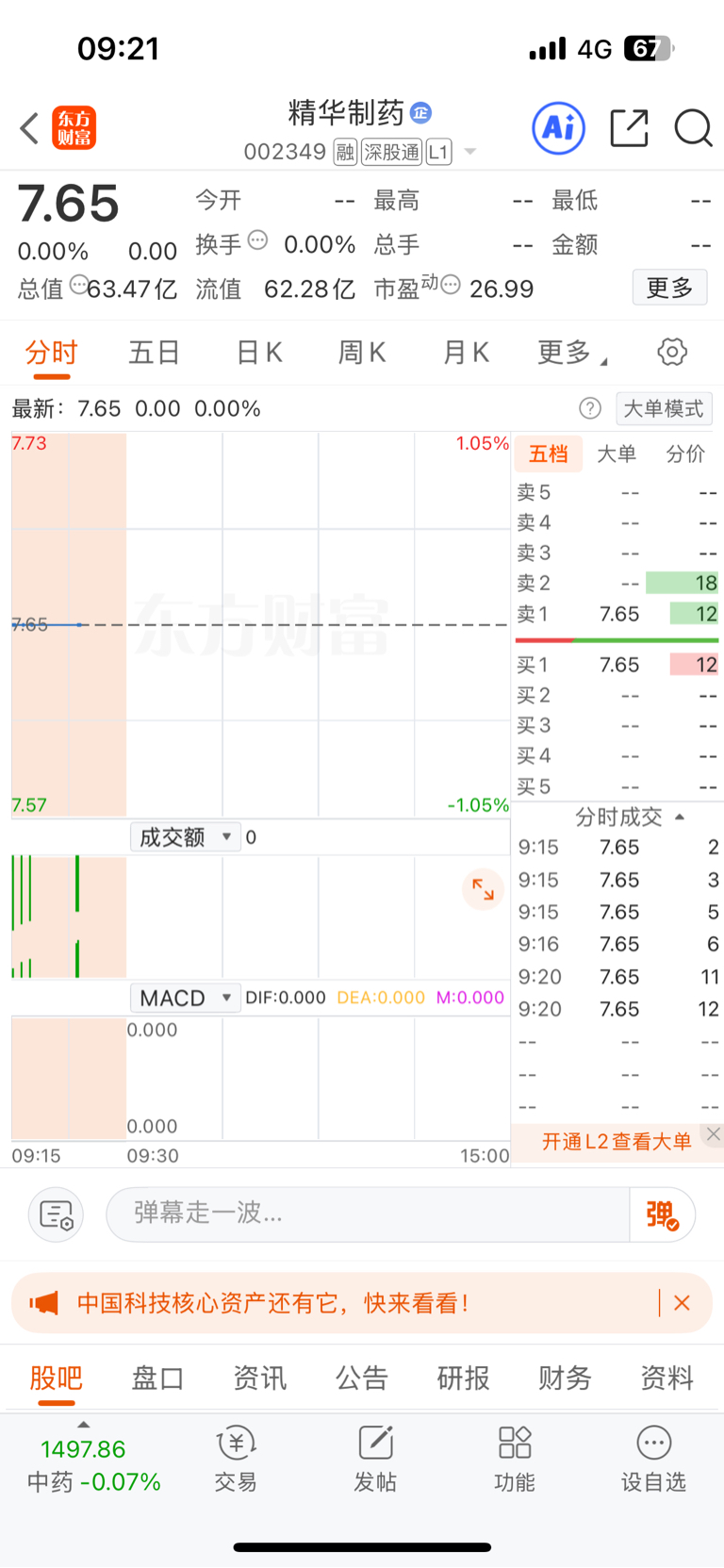Viewport: 724px width, 1568px height.
Task: Select the 分时 chart tab
Action: tap(51, 353)
